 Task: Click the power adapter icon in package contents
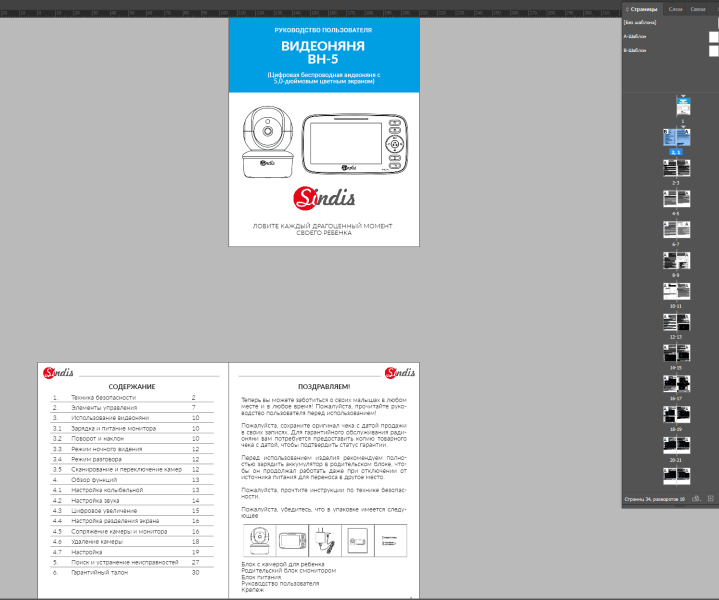325,541
